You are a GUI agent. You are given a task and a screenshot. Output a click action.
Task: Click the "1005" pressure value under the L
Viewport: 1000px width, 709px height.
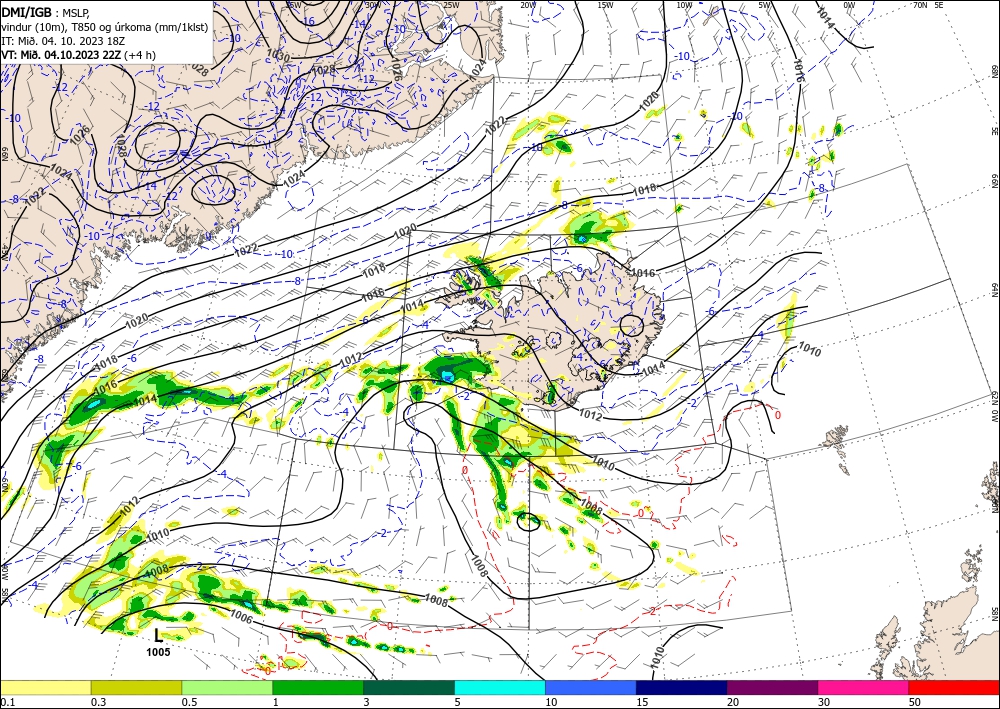158,652
